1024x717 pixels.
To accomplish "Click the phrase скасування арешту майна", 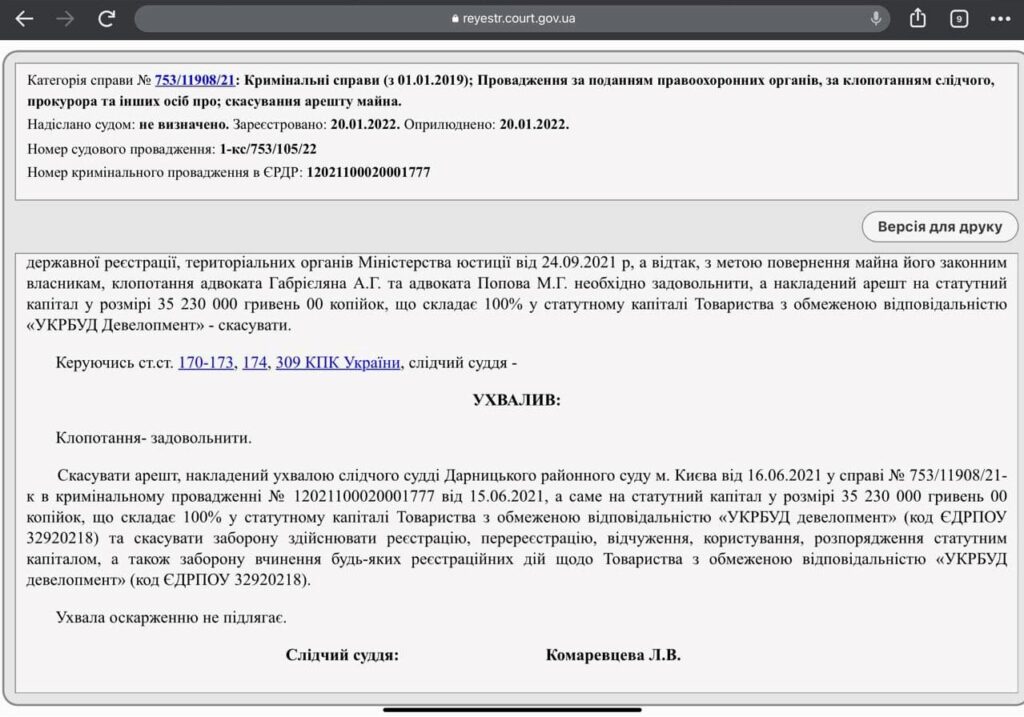I will (x=313, y=101).
